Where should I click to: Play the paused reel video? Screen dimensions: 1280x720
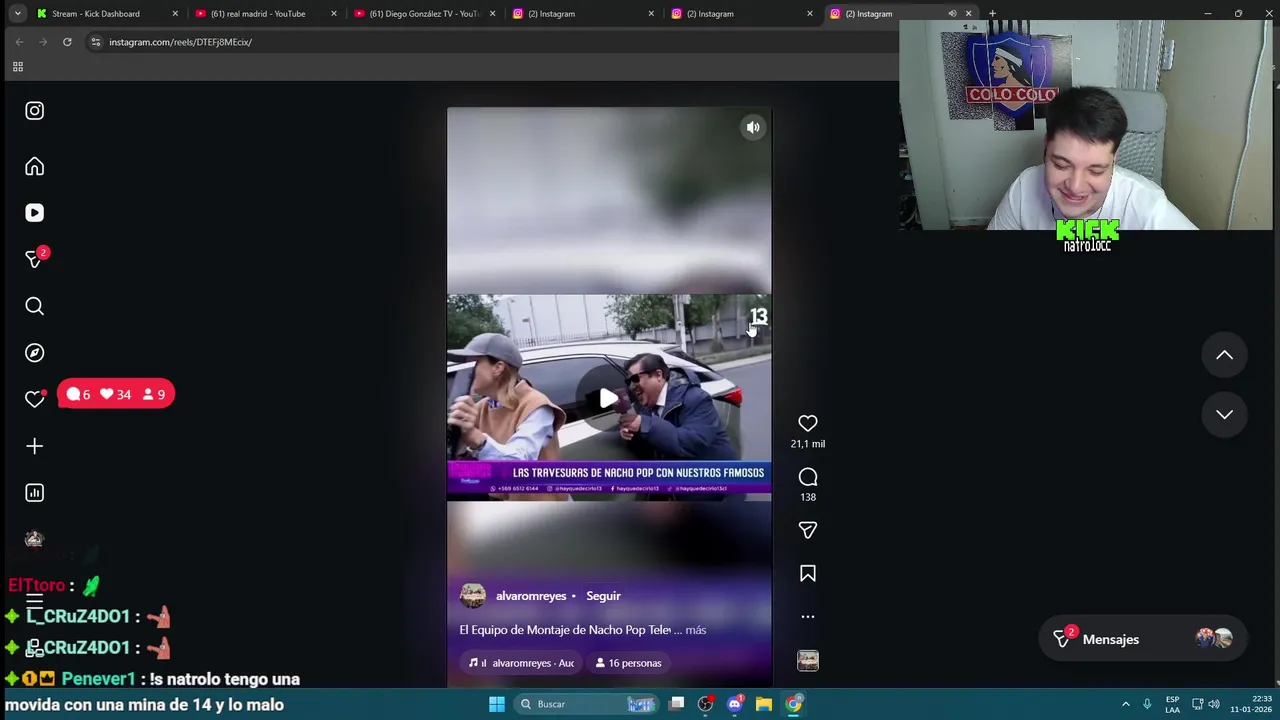click(608, 398)
